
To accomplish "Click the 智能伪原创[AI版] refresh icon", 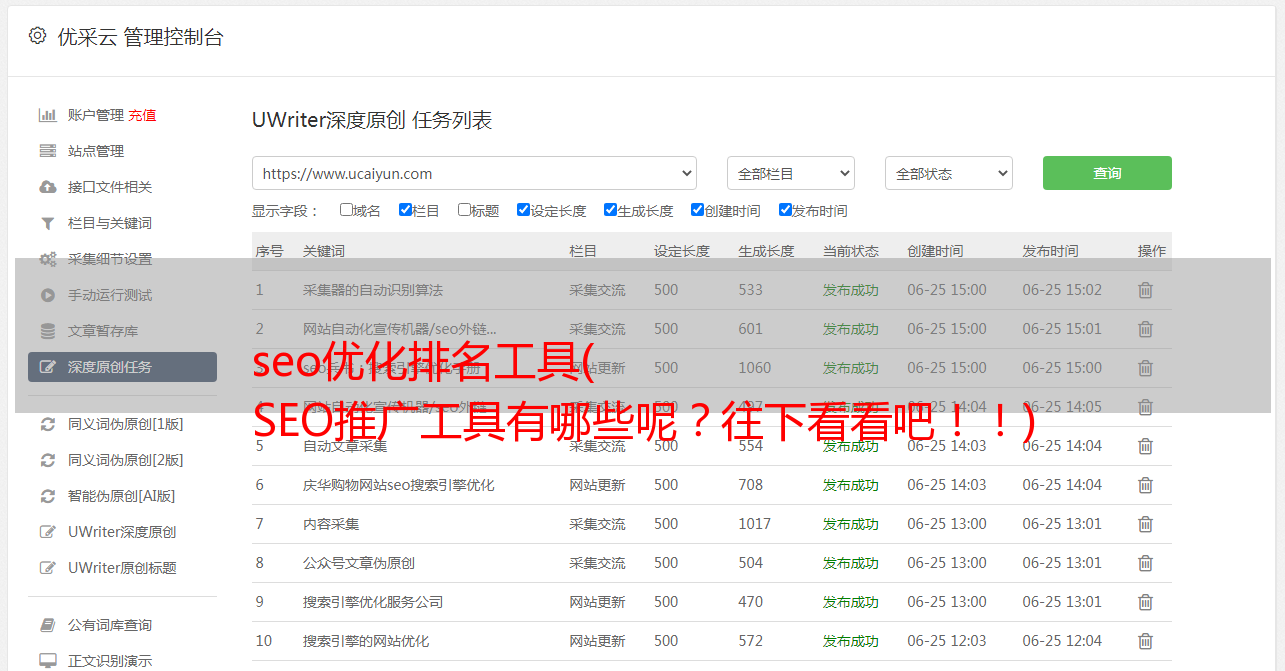I will point(47,496).
